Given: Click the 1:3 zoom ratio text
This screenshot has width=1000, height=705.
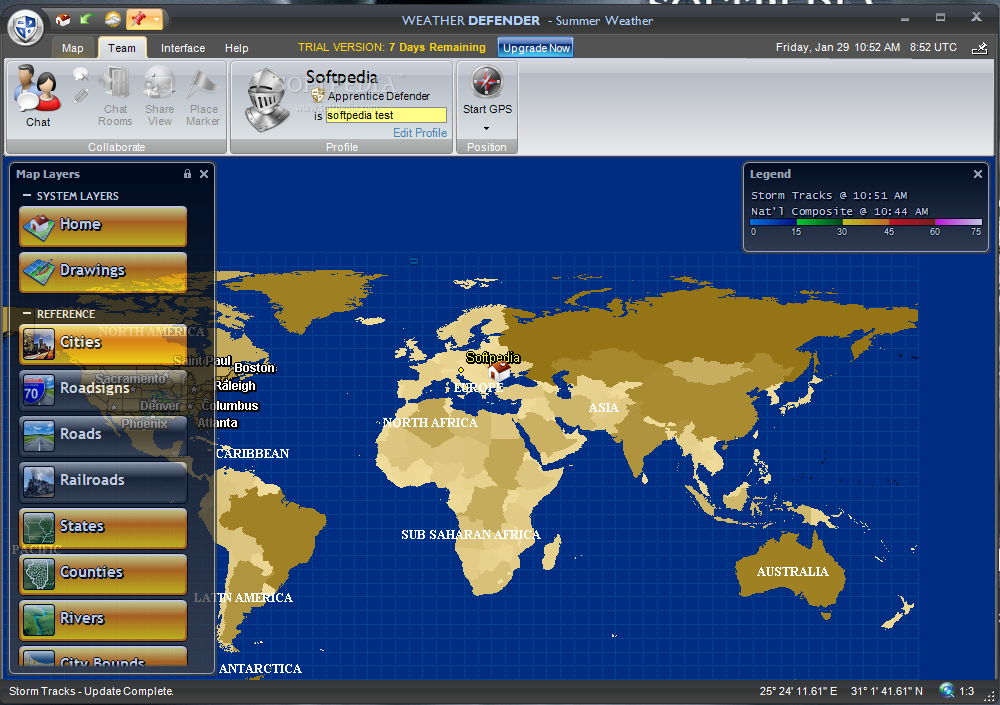Looking at the screenshot, I should [x=967, y=691].
